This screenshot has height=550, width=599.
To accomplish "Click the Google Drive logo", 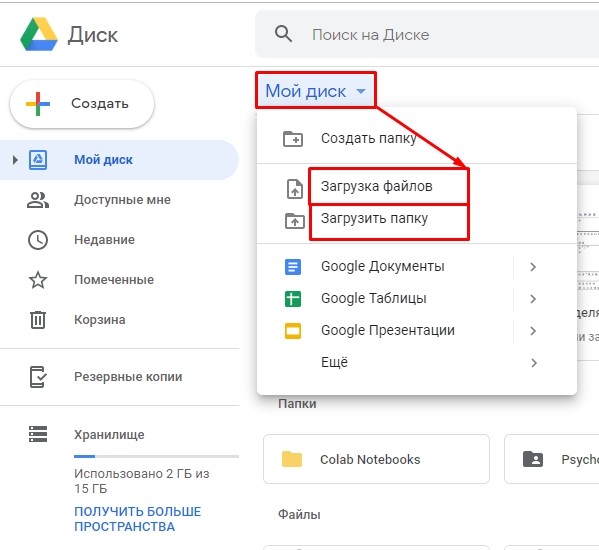I will pyautogui.click(x=39, y=34).
